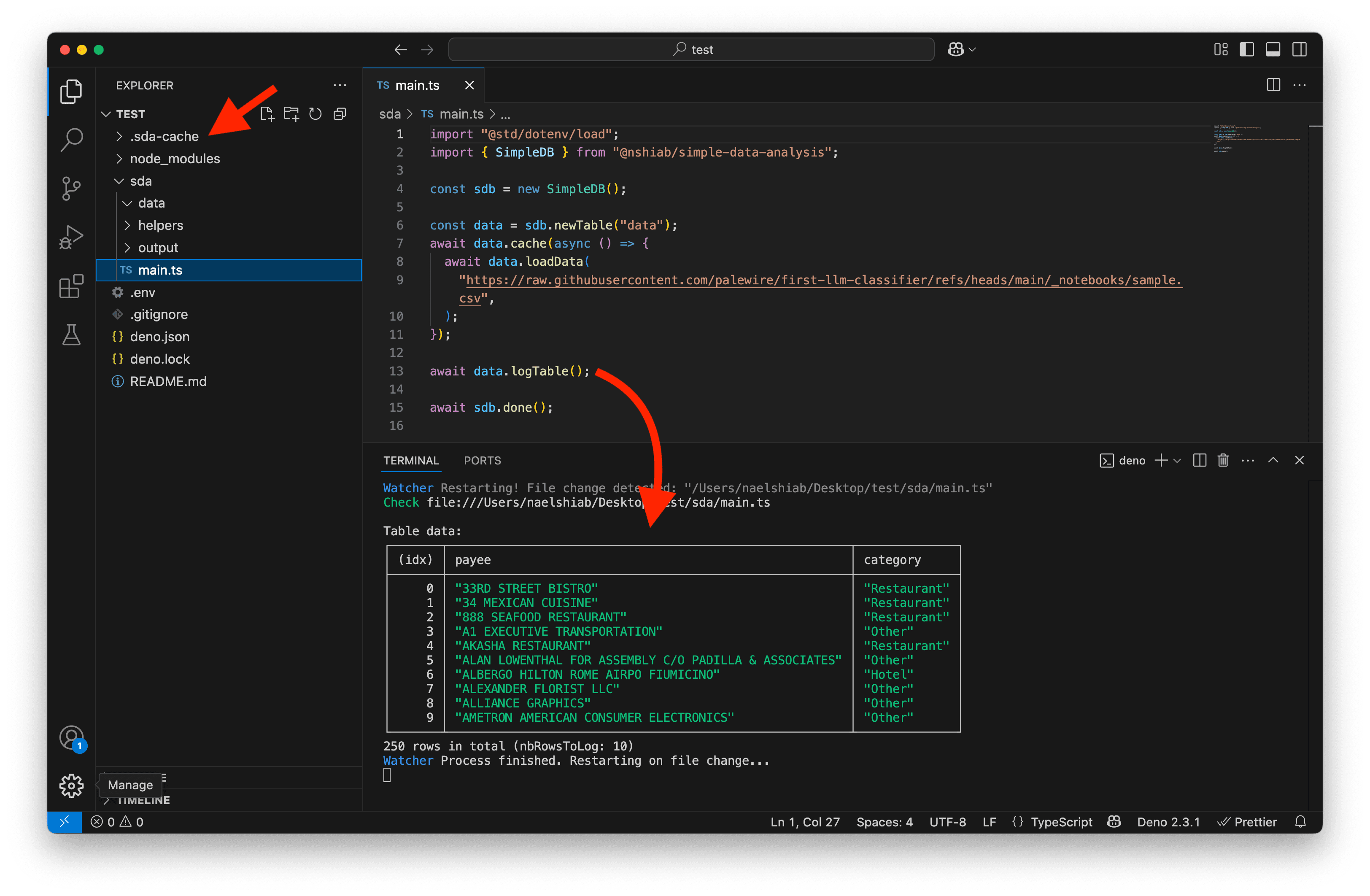The image size is (1370, 896).
Task: Open editor More Actions menu
Action: tap(1299, 85)
